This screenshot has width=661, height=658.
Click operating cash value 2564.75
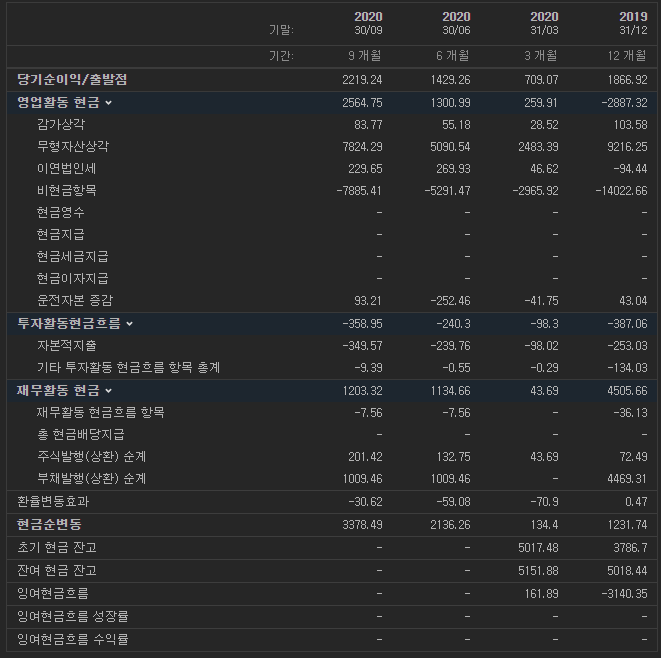coord(362,102)
